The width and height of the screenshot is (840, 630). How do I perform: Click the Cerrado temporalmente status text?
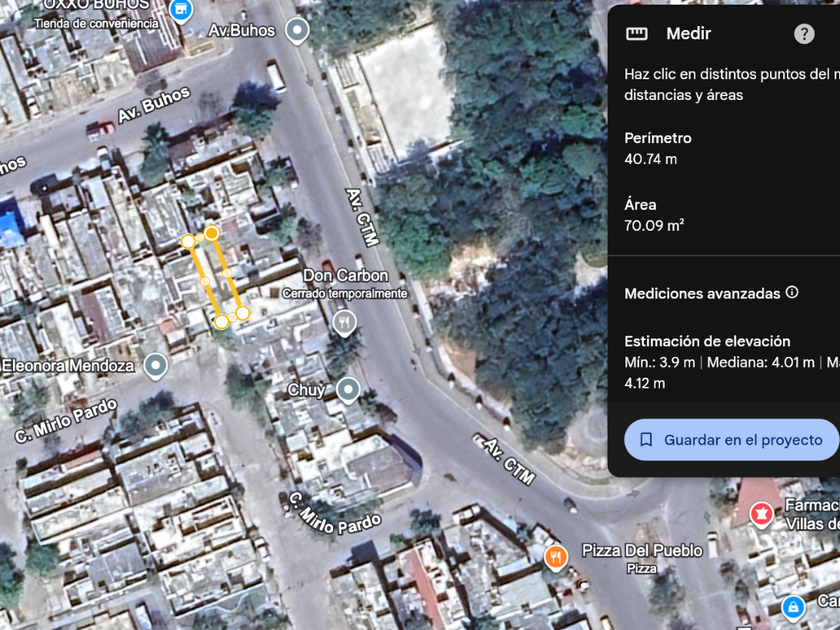(345, 294)
